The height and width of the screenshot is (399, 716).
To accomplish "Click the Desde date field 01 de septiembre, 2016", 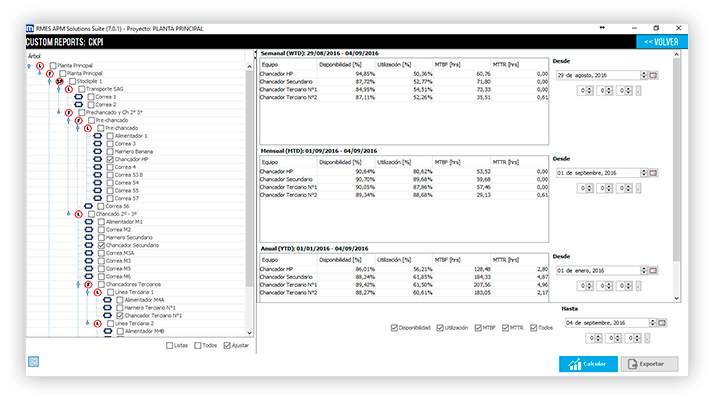I will [x=598, y=173].
